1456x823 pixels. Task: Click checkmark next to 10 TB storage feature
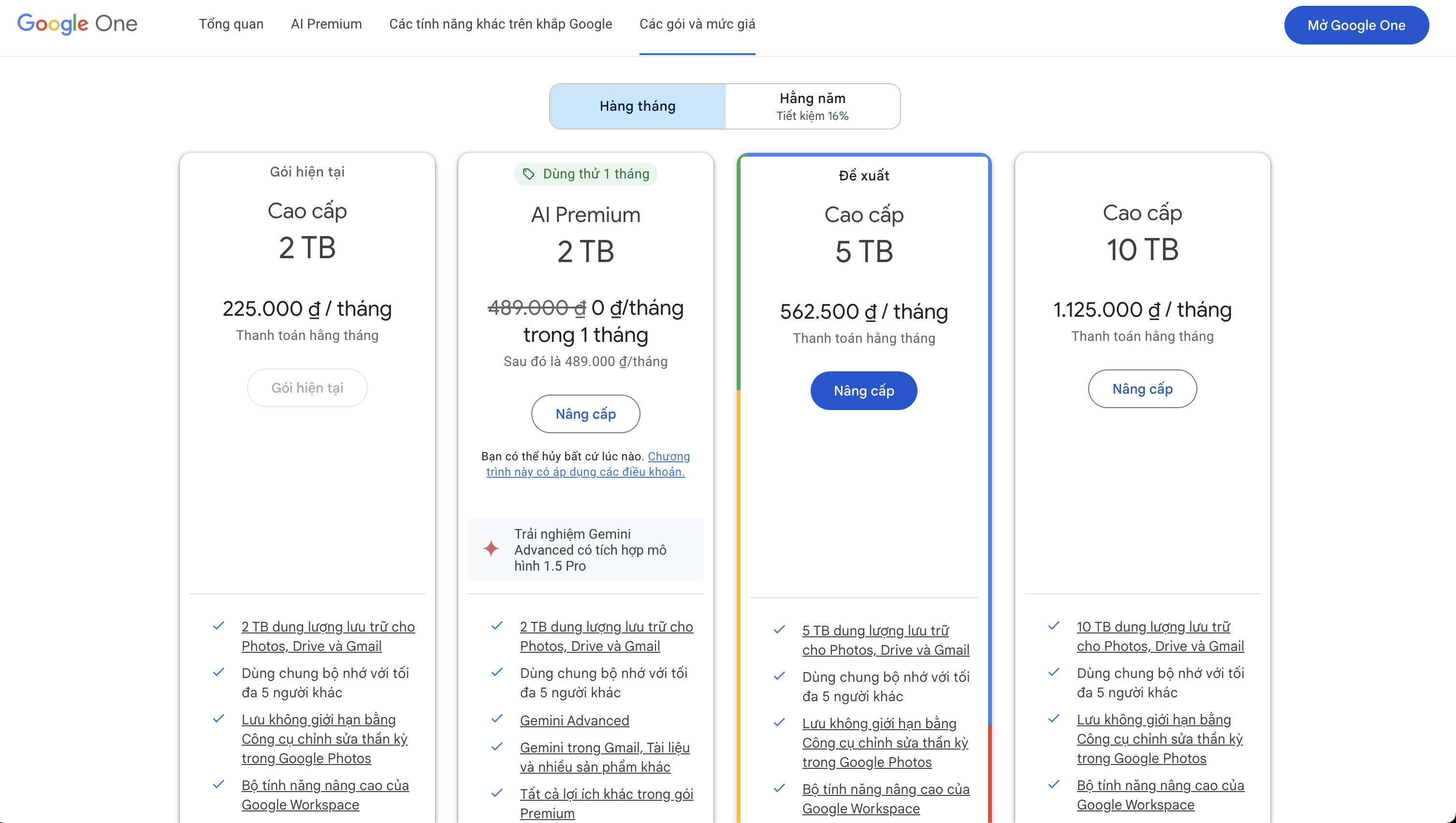1053,626
